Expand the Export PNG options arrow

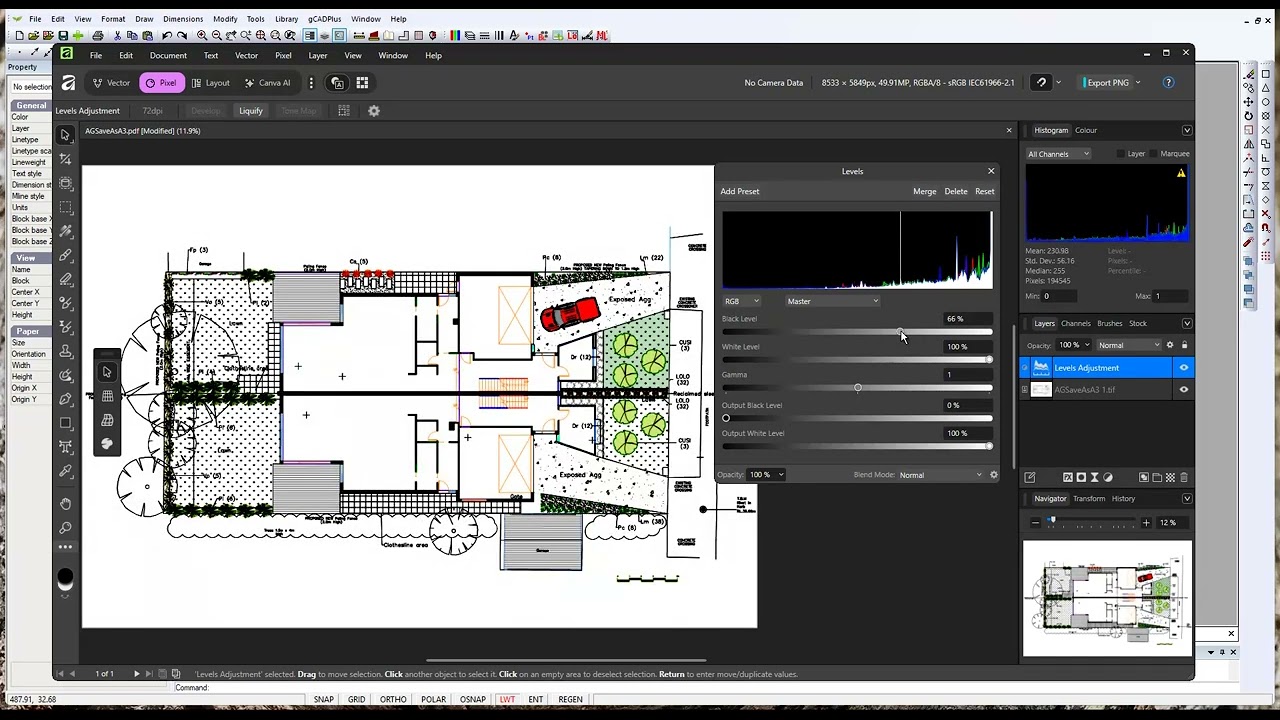pos(1138,83)
